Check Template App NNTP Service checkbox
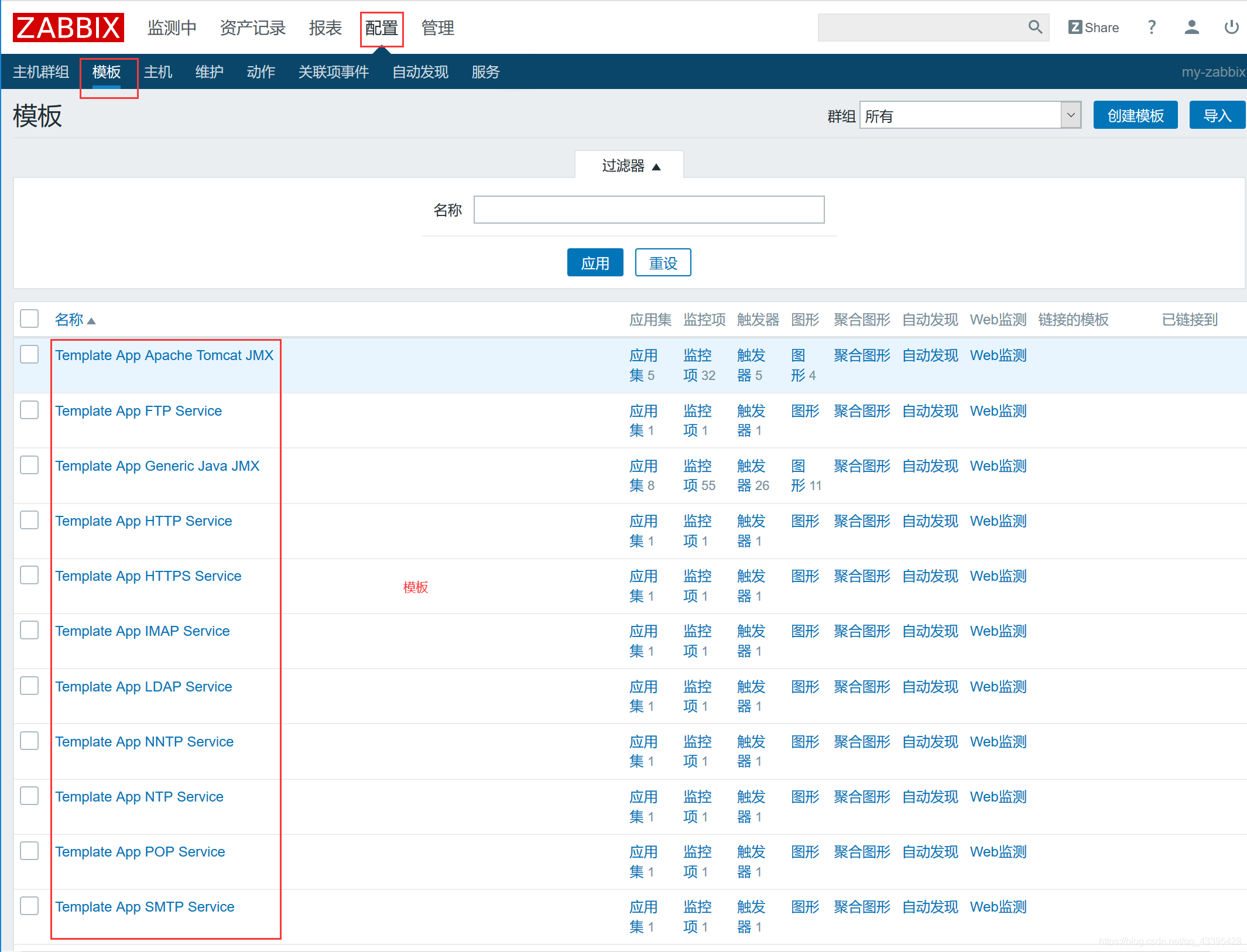 (x=29, y=741)
